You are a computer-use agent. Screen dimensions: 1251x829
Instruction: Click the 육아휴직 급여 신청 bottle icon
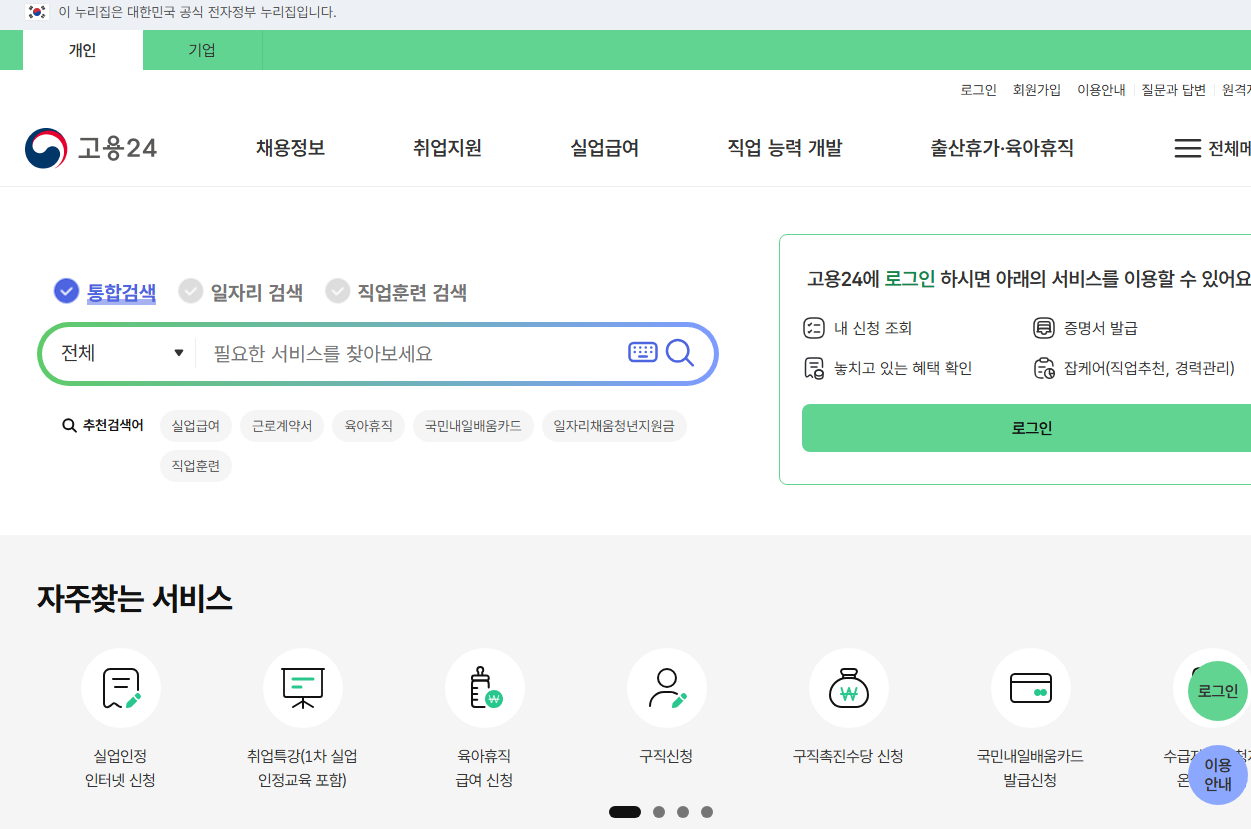click(485, 688)
